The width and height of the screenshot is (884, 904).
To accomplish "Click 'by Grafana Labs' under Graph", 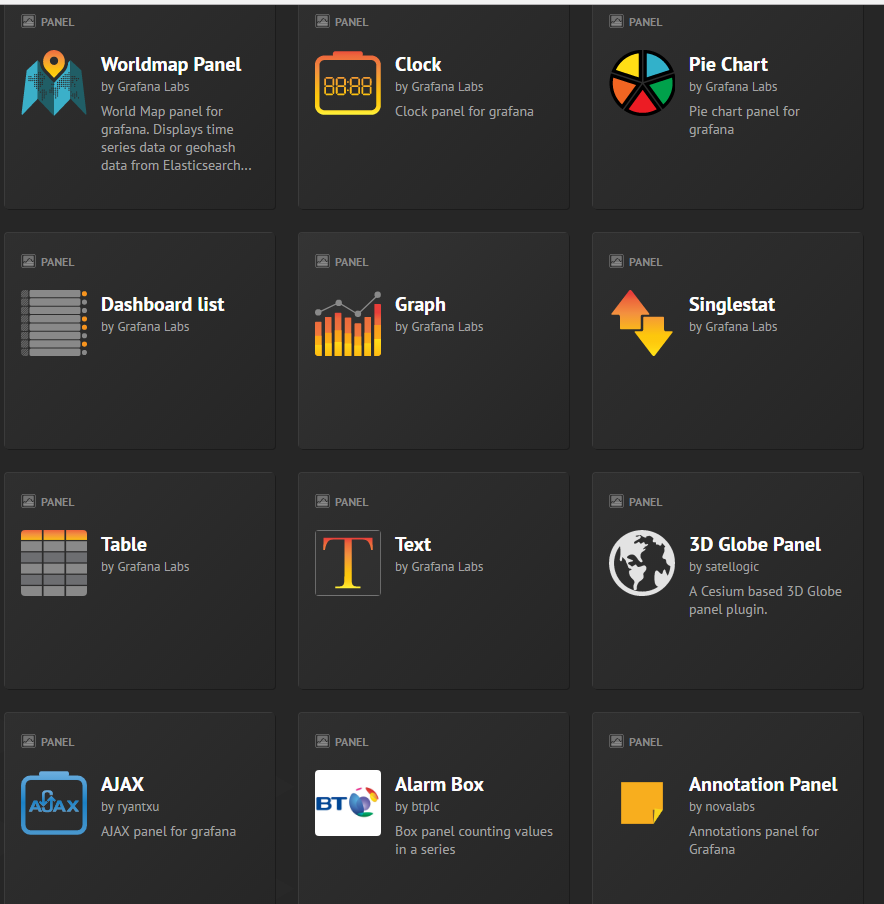I will tap(439, 326).
